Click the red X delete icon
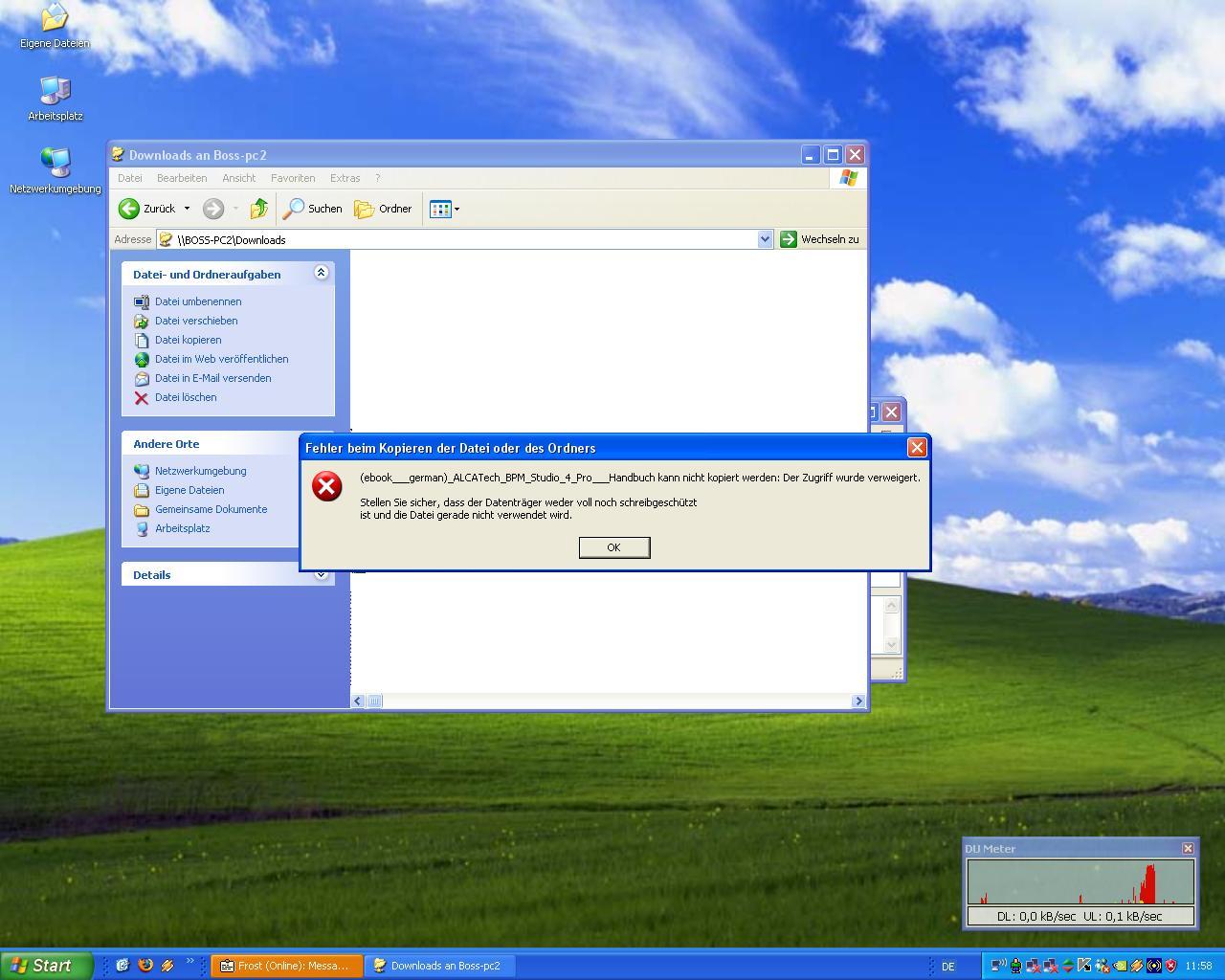This screenshot has height=980, width=1225. point(142,398)
